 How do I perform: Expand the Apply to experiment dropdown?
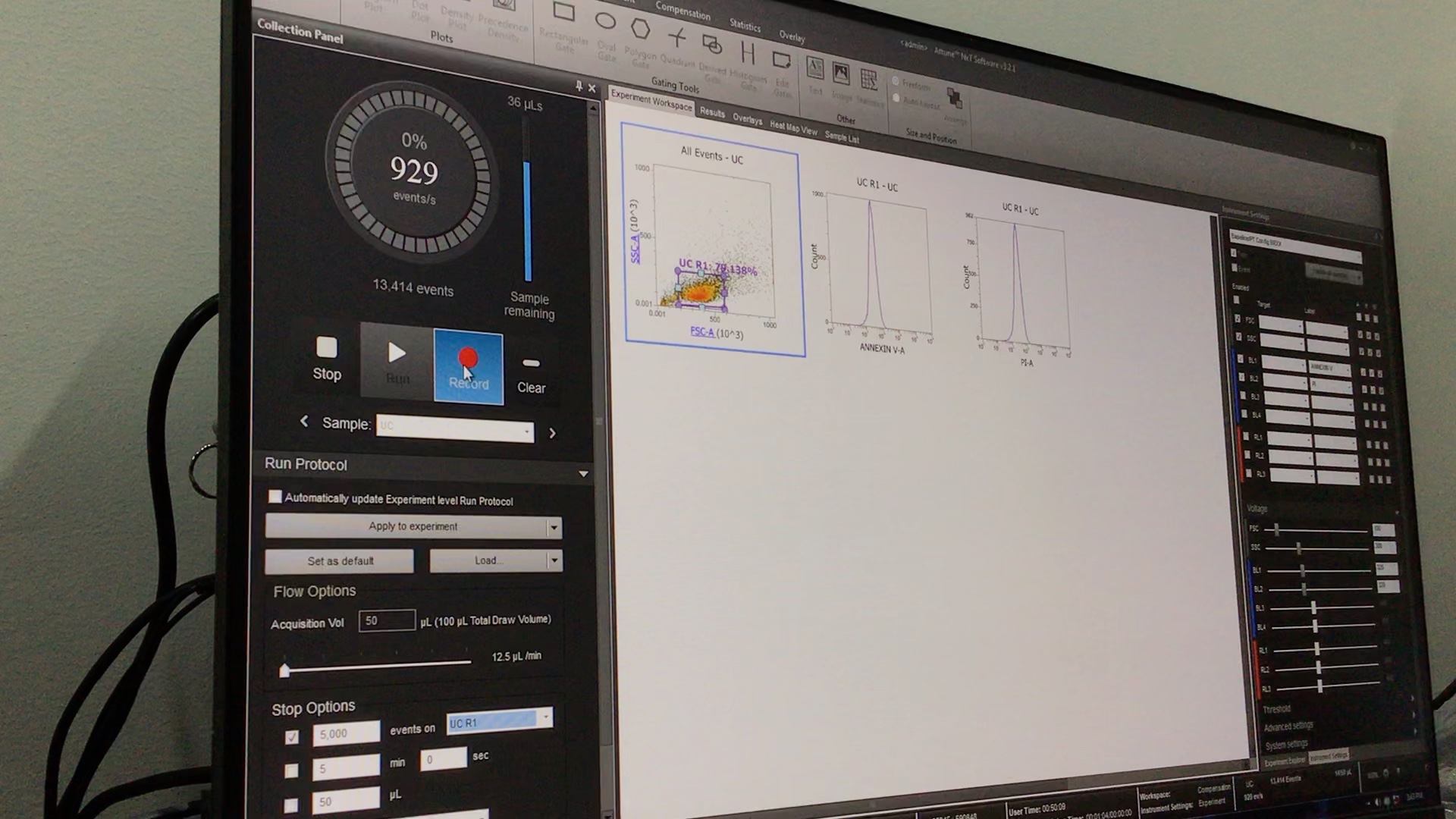[553, 525]
